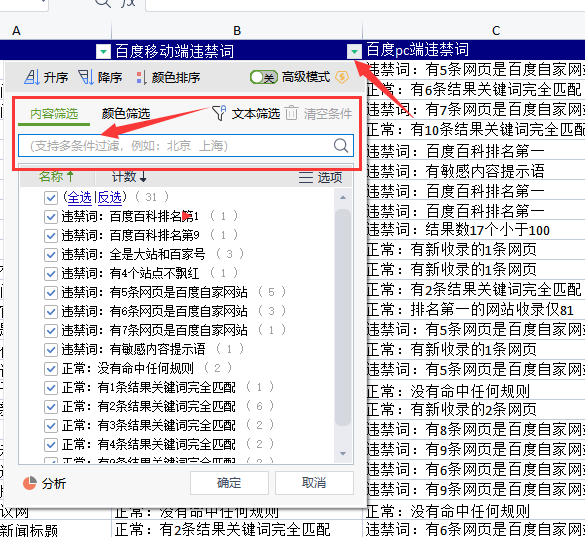Toggle the 全选 select-all checkbox

51,197
